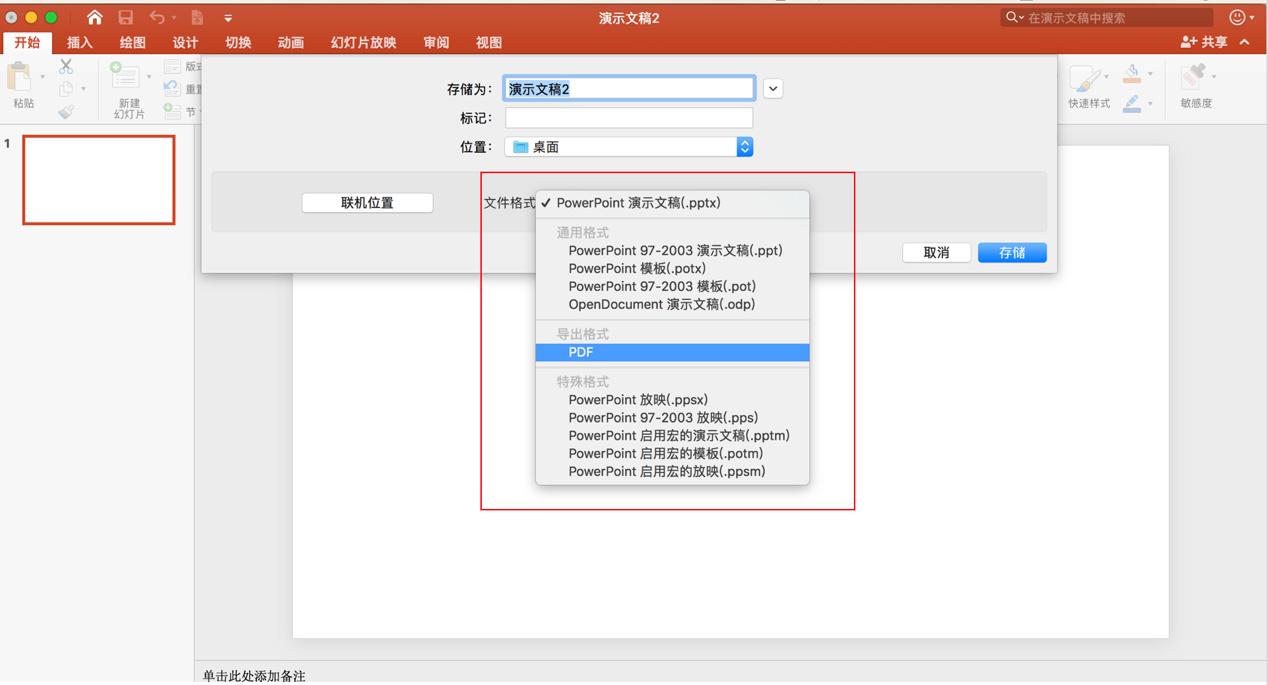1268x685 pixels.
Task: Click the 取消 (Cancel) button
Action: 936,252
